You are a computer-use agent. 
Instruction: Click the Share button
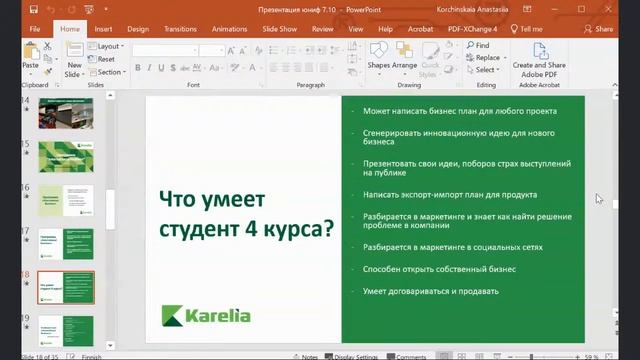click(598, 29)
